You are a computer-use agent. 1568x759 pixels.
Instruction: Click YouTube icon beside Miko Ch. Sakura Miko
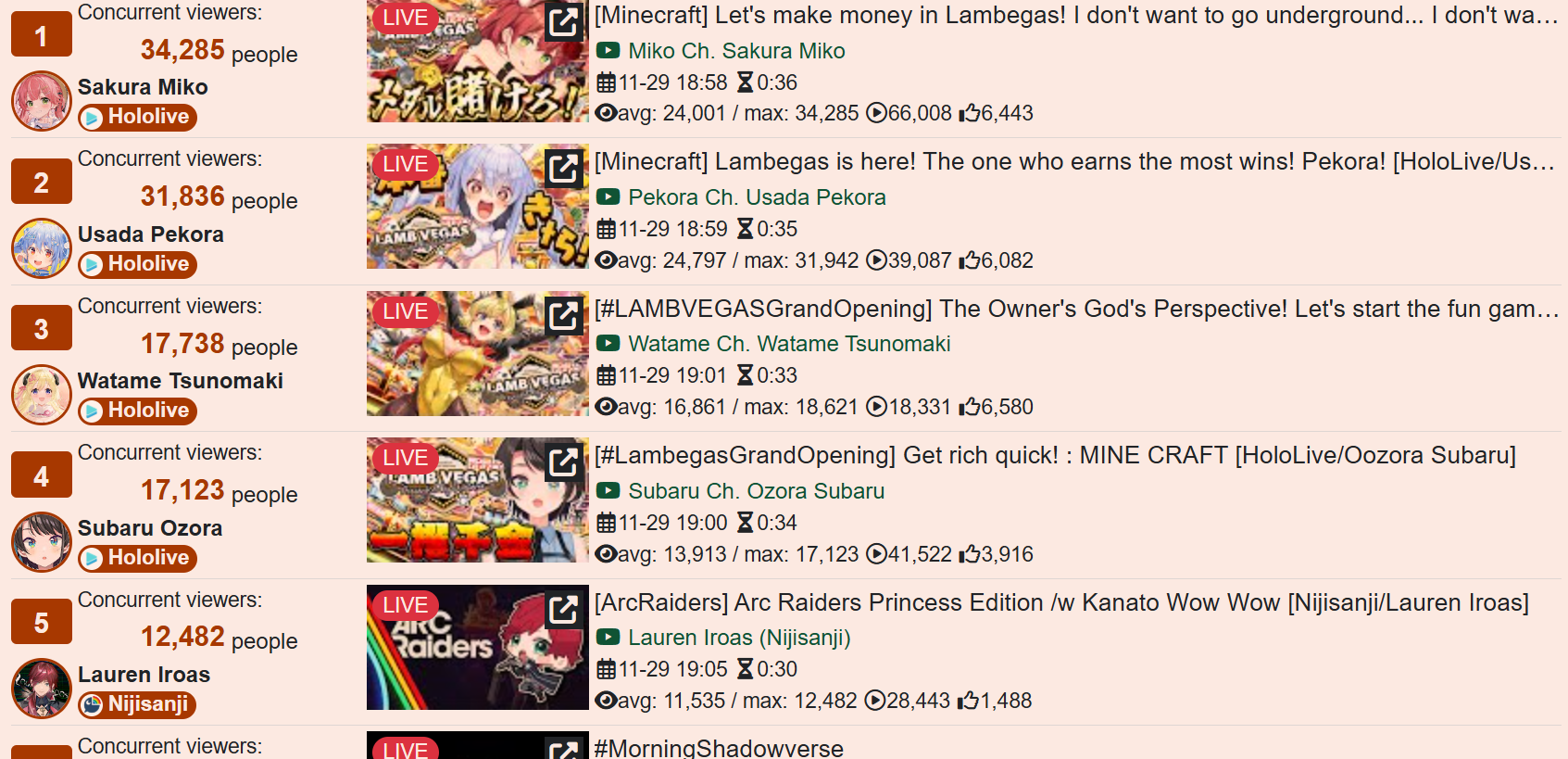click(608, 51)
